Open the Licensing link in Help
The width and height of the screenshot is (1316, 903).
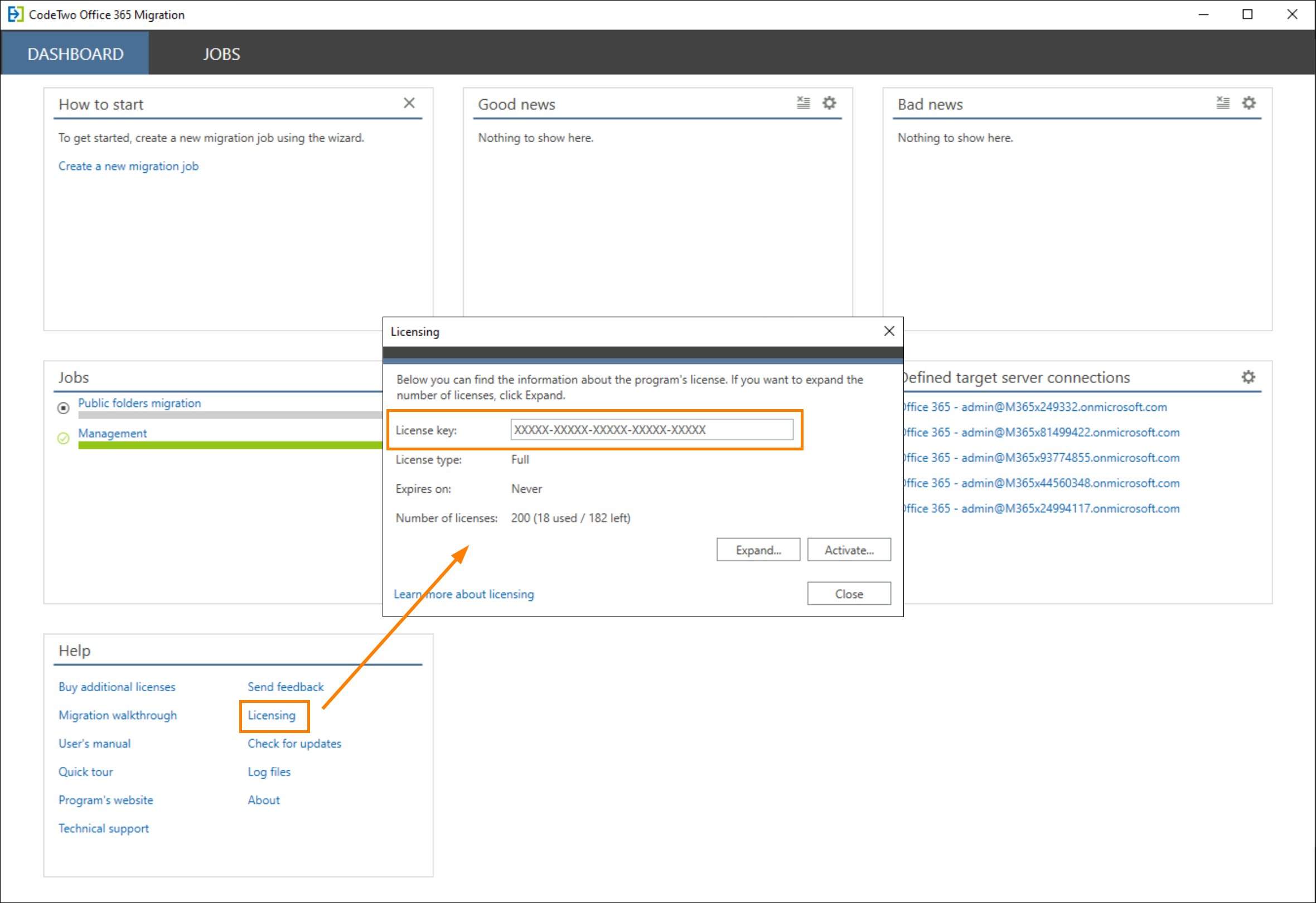pyautogui.click(x=272, y=716)
